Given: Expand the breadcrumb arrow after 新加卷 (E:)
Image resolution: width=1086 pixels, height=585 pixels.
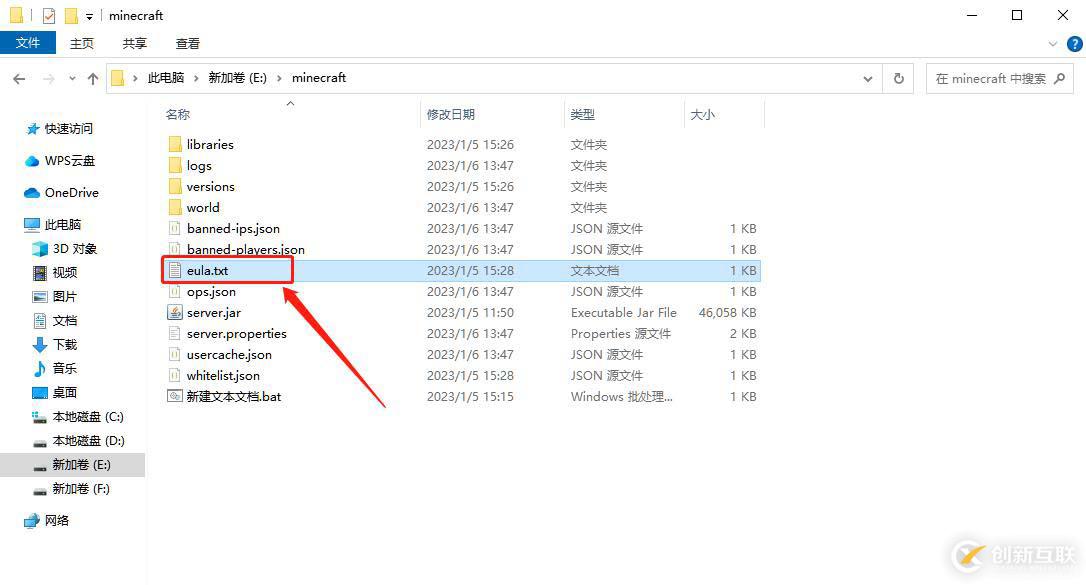Looking at the screenshot, I should pyautogui.click(x=279, y=78).
